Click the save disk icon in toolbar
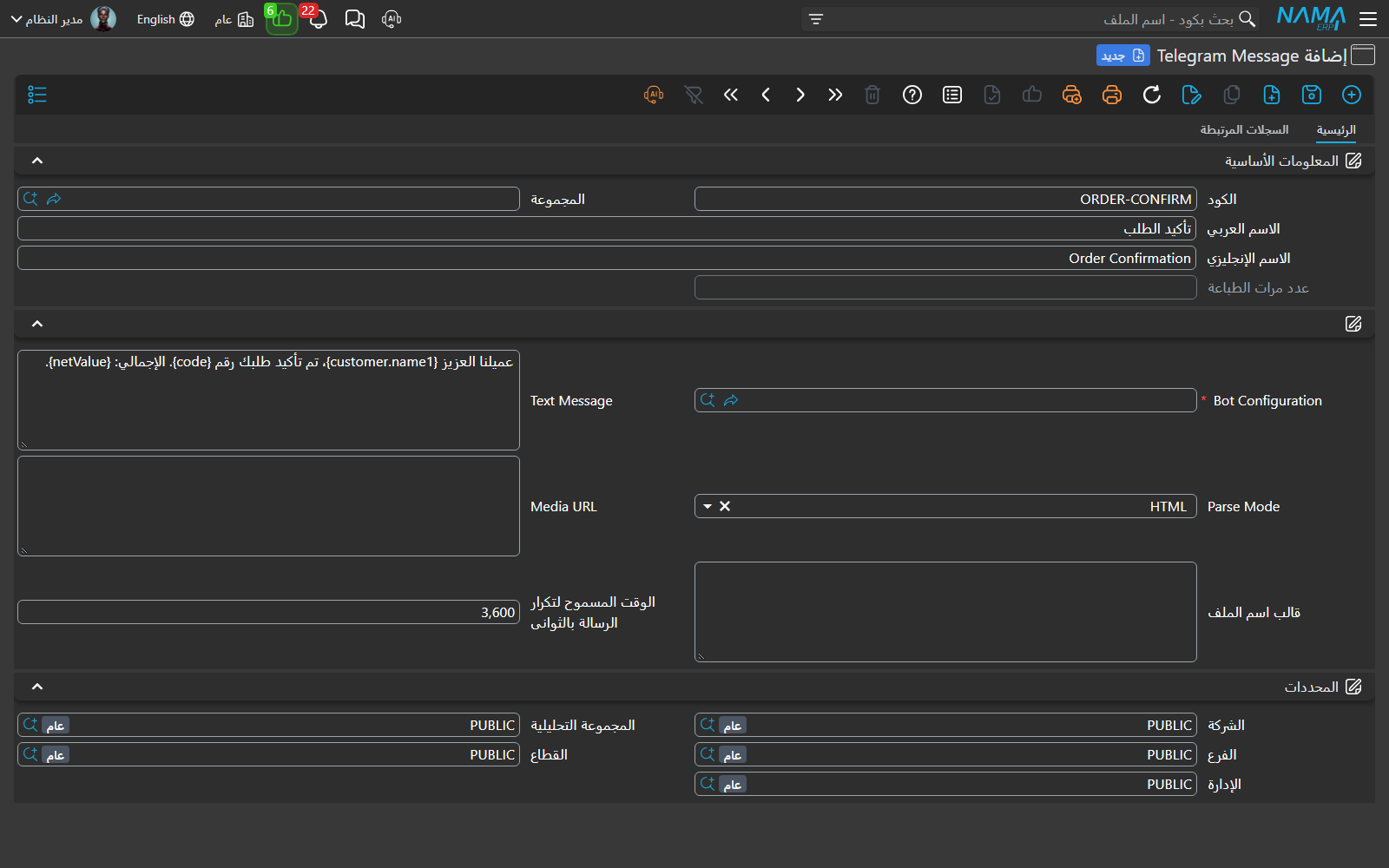This screenshot has width=1389, height=868. pos(1312,95)
